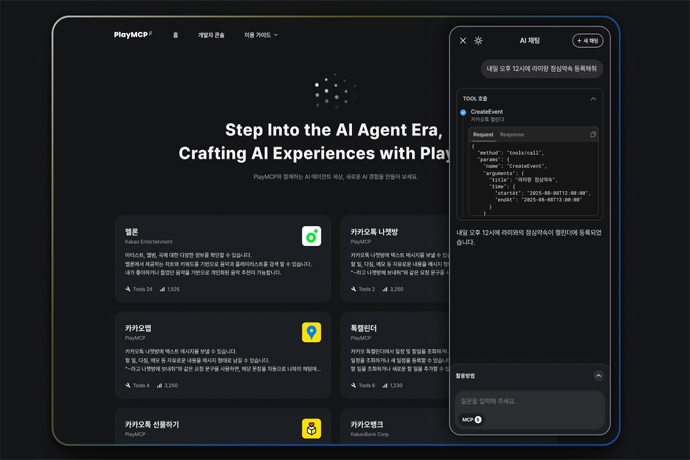Select the Request tab
Image resolution: width=690 pixels, height=460 pixels.
[x=483, y=134]
